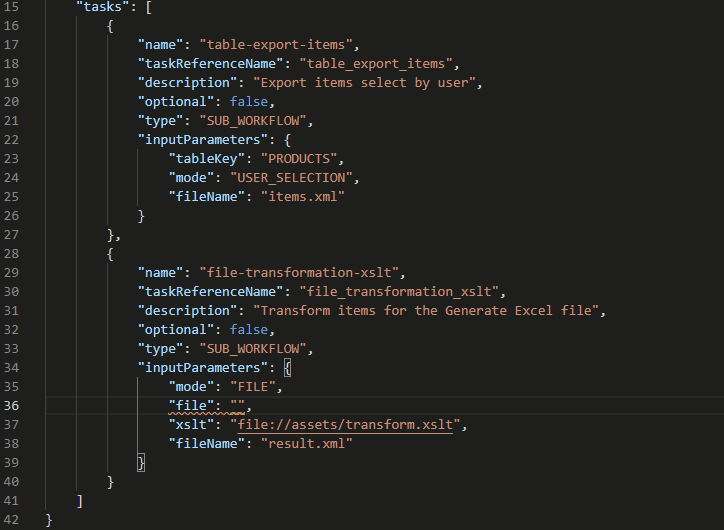Click line number 42 in the gutter
724x530 pixels.
(11, 519)
